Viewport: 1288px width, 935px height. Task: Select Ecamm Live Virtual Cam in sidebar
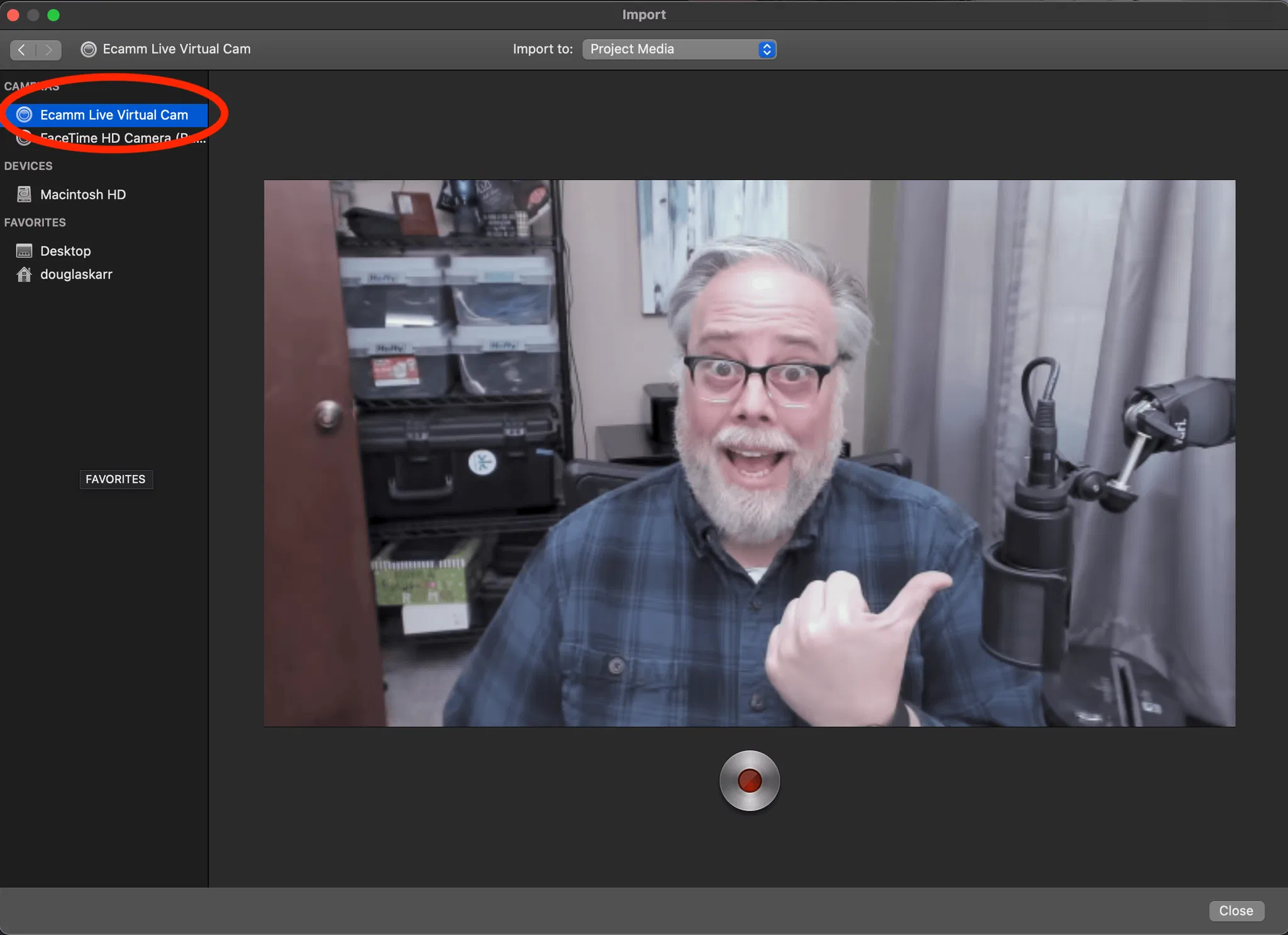click(114, 115)
